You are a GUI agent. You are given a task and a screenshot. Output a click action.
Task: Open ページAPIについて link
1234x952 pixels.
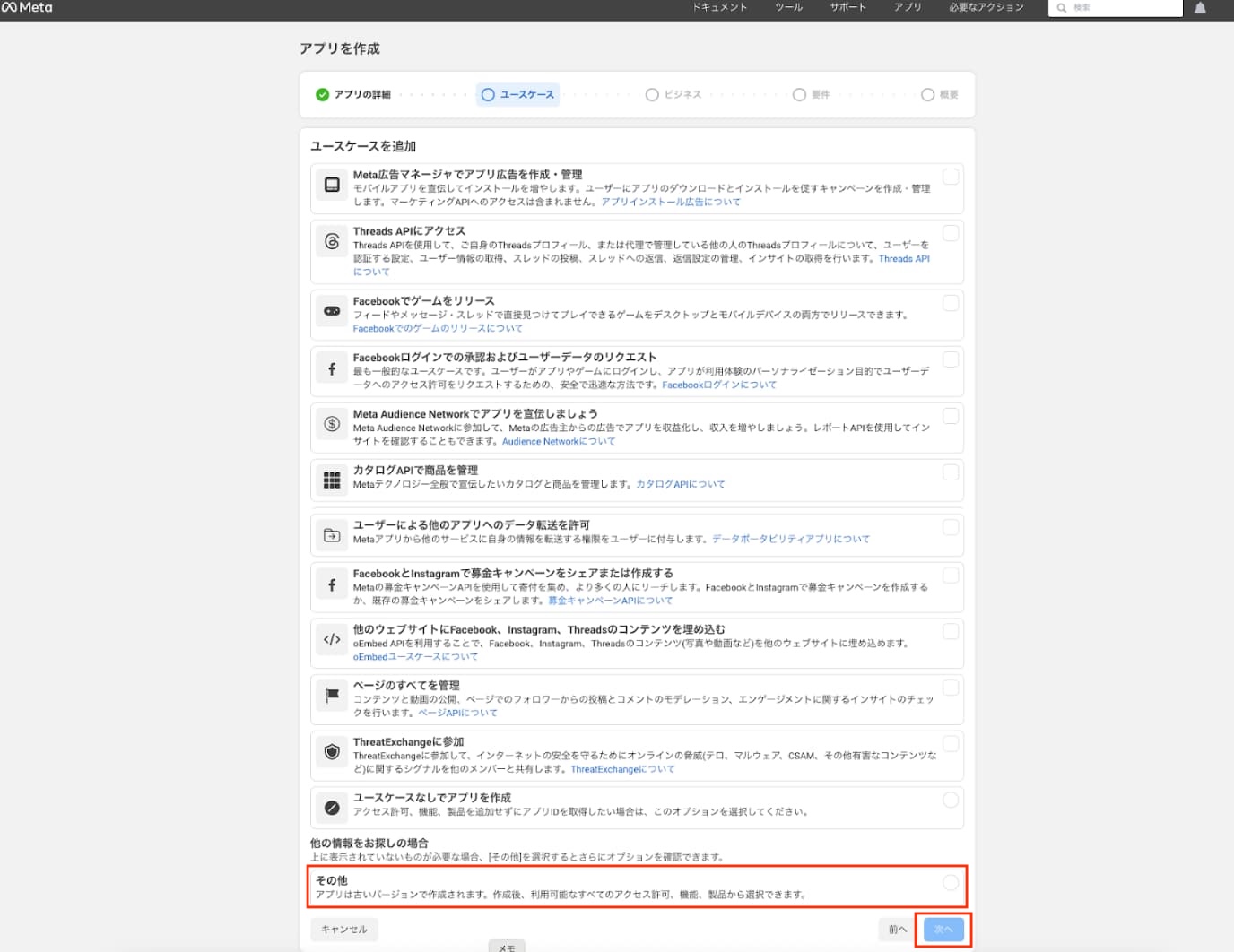click(x=457, y=714)
